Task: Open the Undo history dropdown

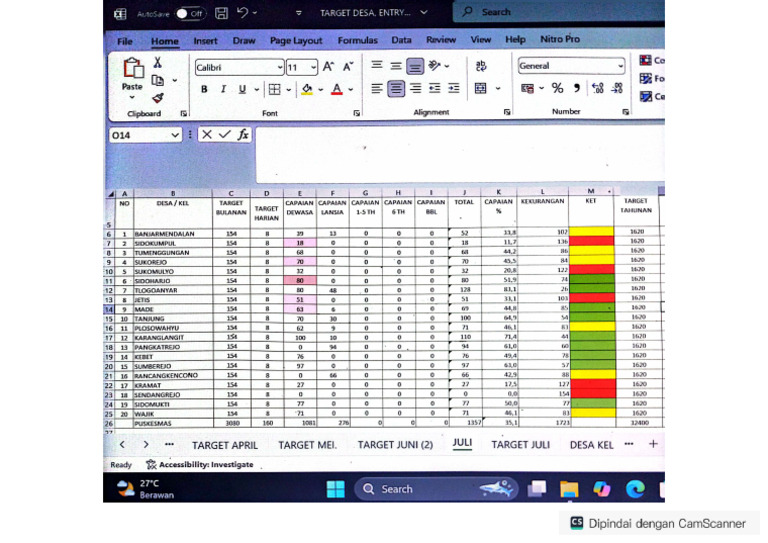Action: [x=255, y=13]
